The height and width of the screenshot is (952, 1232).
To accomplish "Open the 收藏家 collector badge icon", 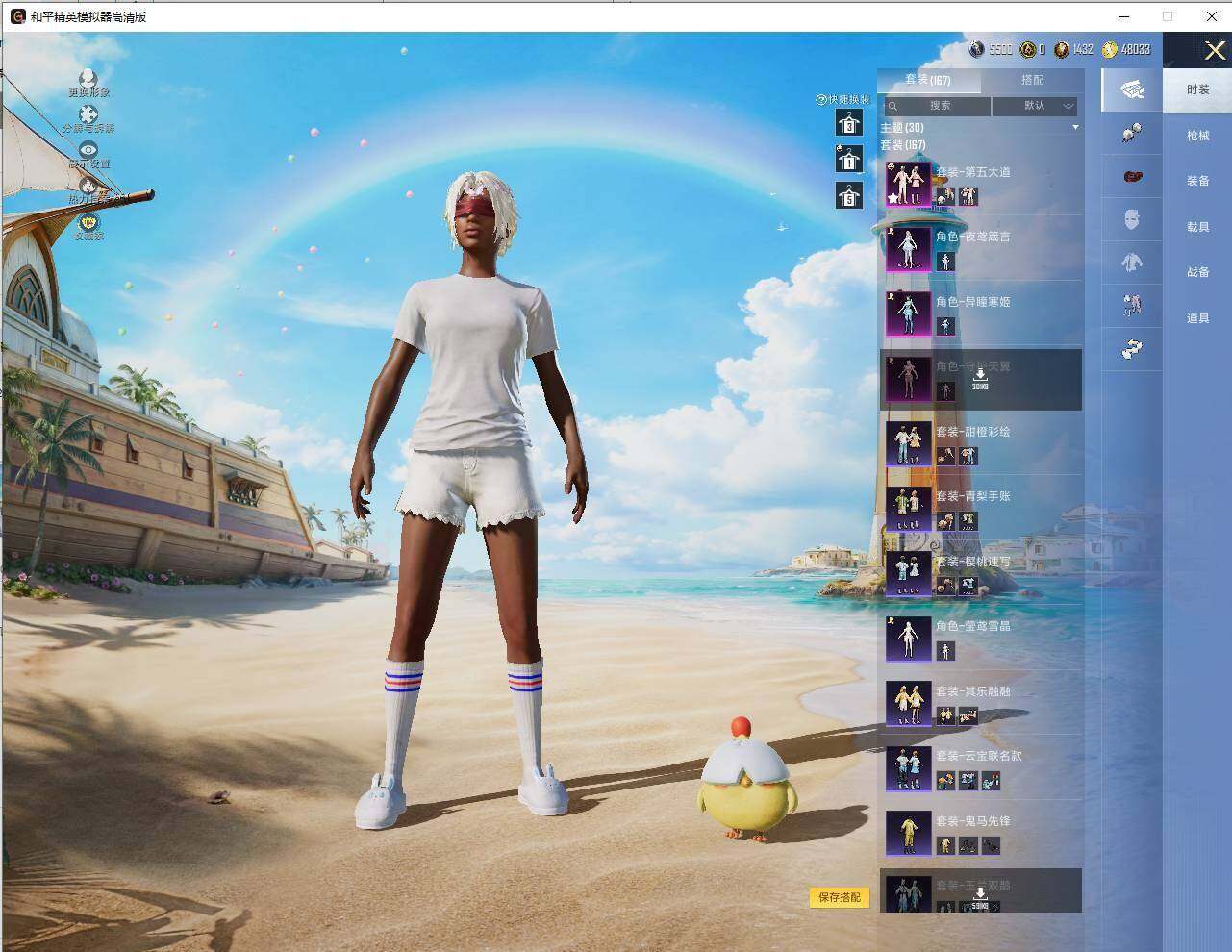I will point(88,222).
